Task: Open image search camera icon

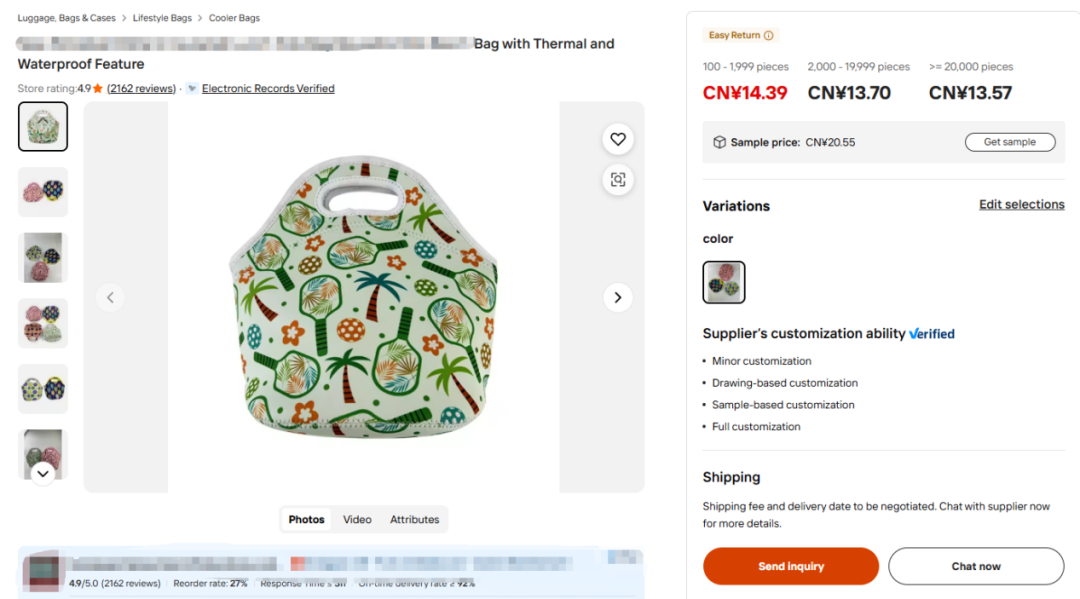Action: click(x=618, y=180)
